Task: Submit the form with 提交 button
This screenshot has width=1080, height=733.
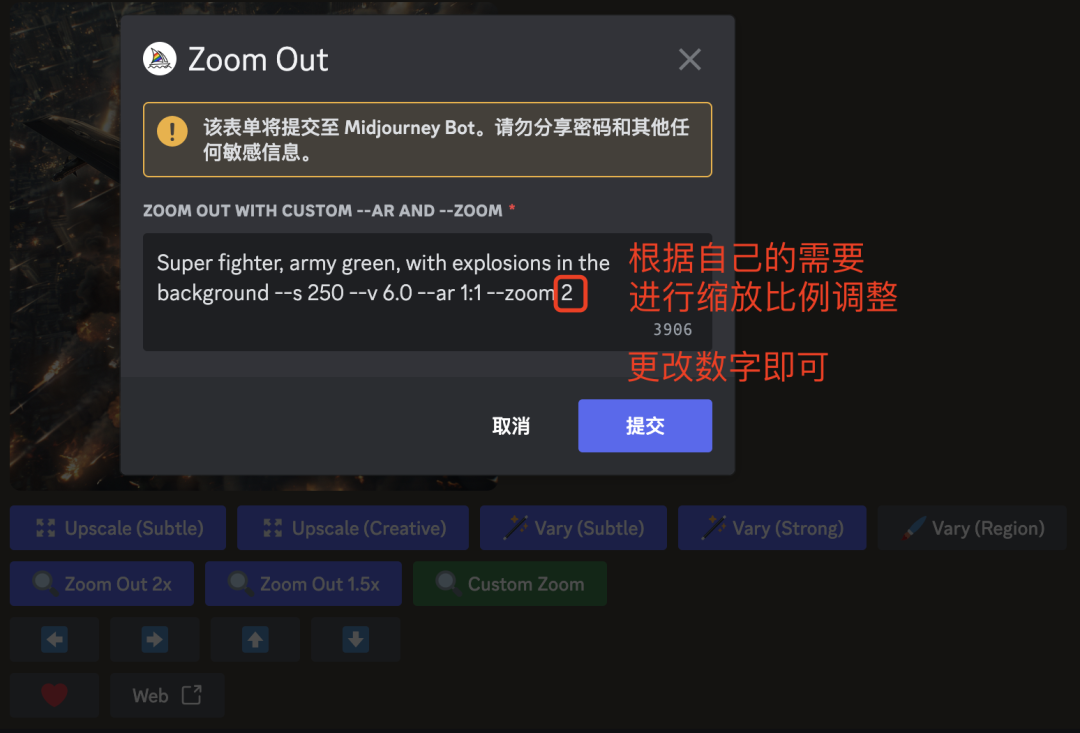Action: [x=645, y=426]
